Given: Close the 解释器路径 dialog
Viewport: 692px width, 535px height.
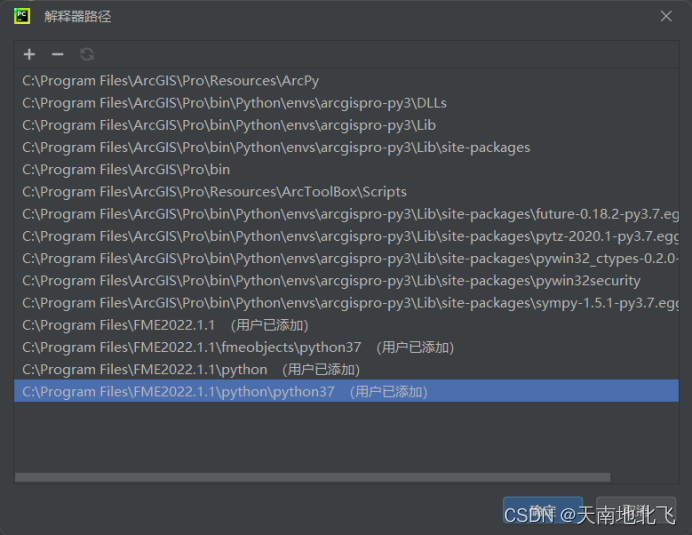Looking at the screenshot, I should (666, 16).
